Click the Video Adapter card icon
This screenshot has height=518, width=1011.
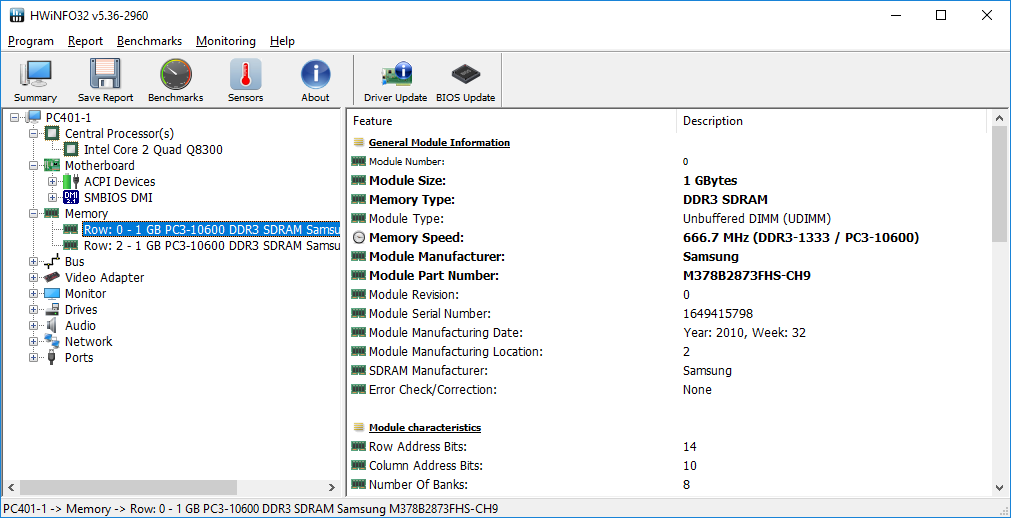pos(52,277)
